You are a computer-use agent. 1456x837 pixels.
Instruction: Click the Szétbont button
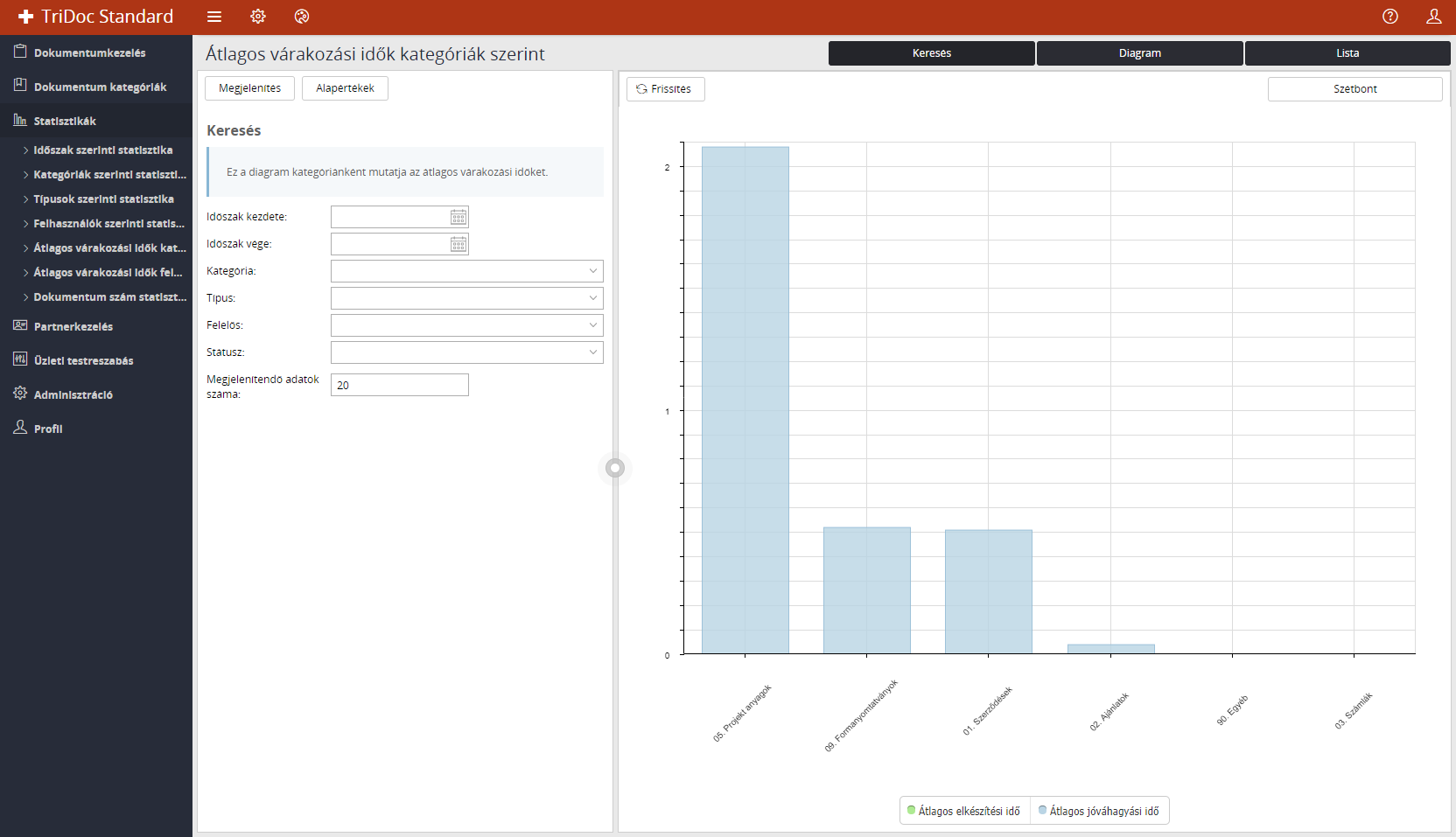coord(1354,89)
